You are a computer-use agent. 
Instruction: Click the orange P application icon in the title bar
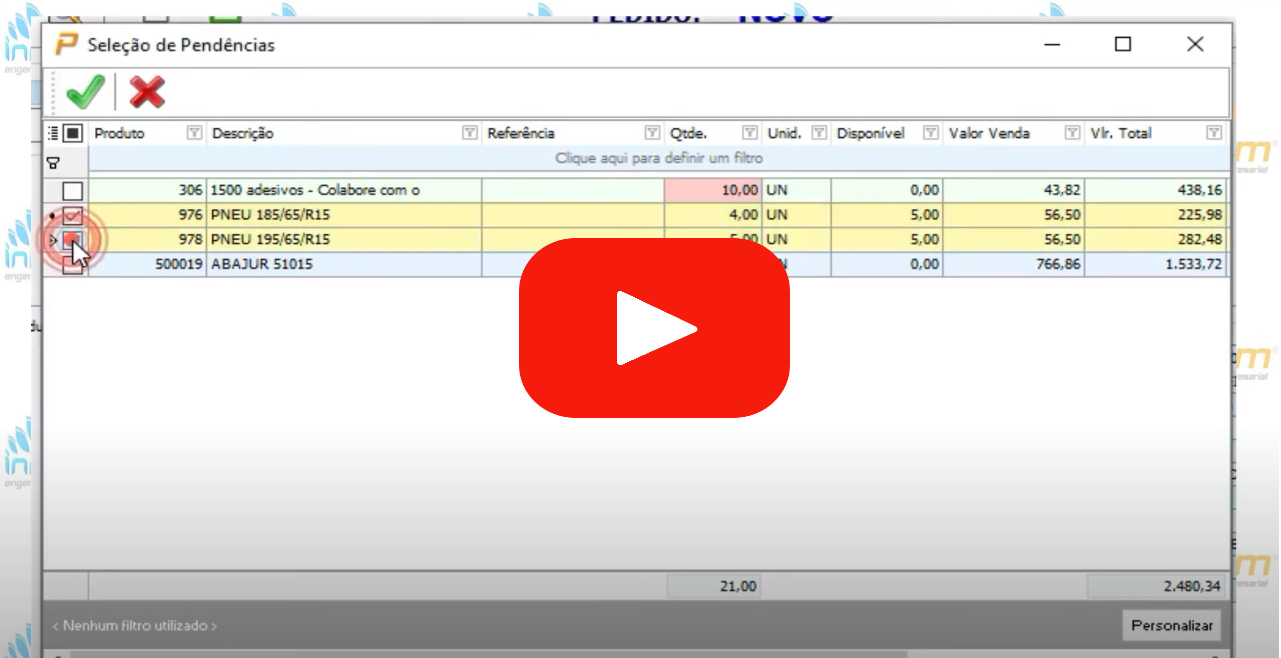66,45
